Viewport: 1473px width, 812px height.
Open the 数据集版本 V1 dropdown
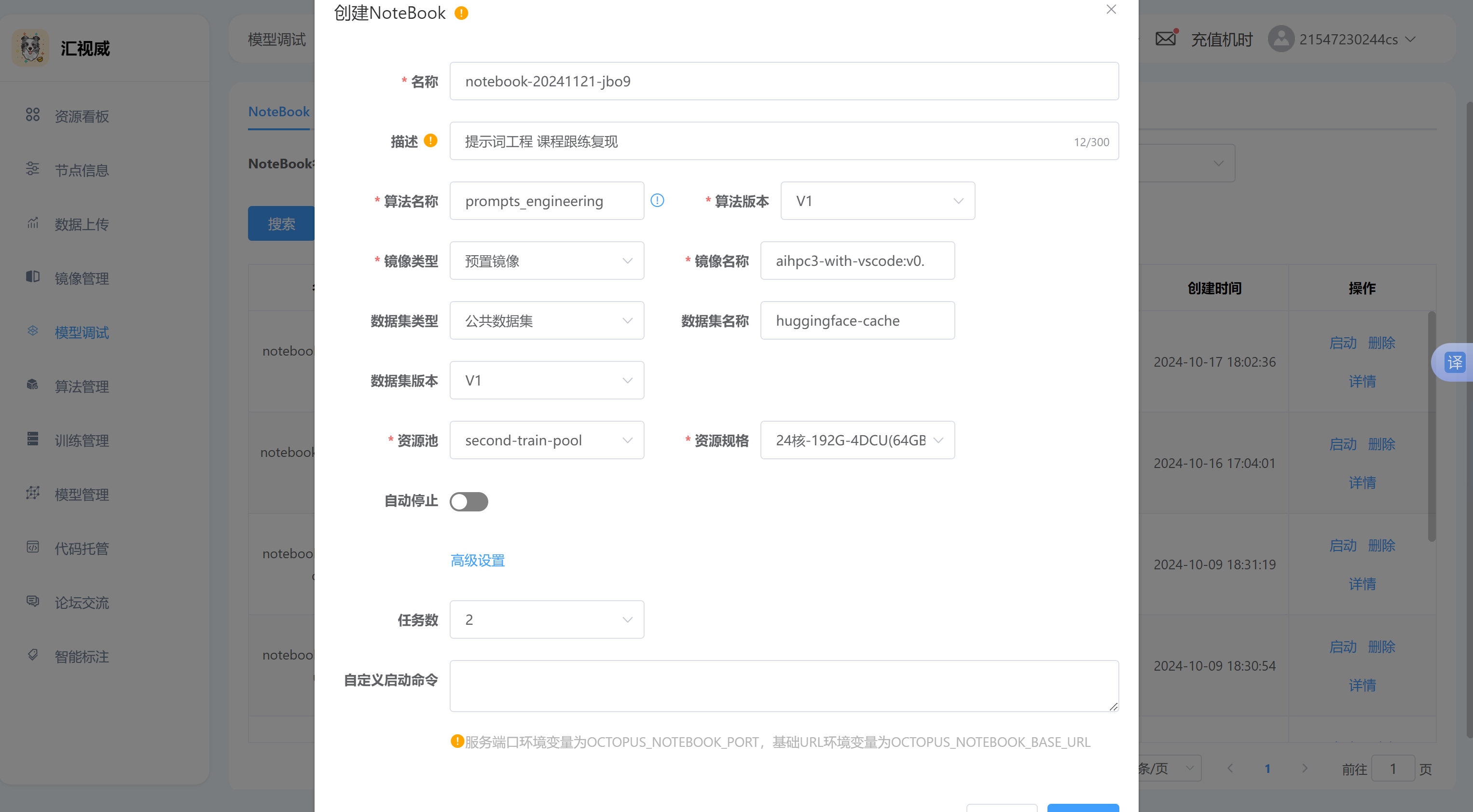[x=547, y=380]
